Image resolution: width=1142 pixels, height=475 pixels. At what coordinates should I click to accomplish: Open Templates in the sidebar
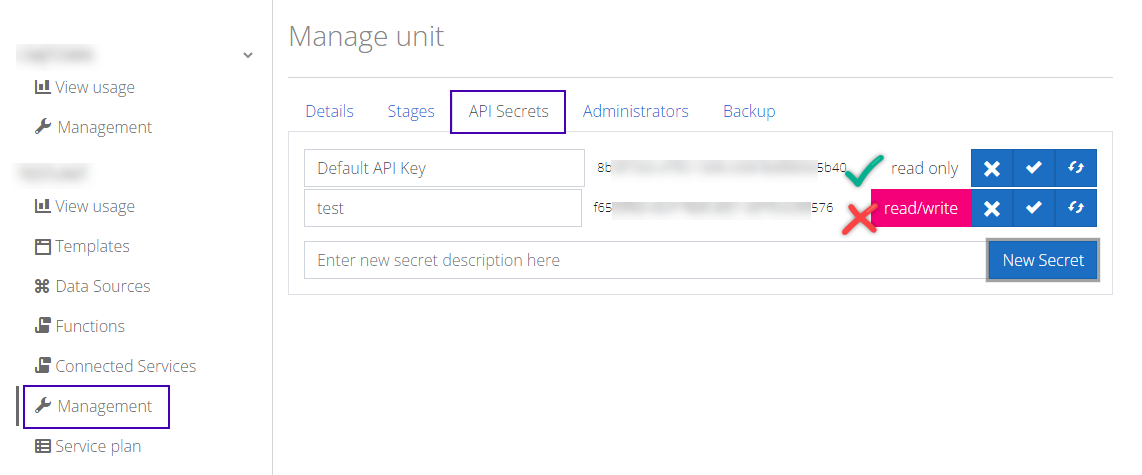(82, 246)
